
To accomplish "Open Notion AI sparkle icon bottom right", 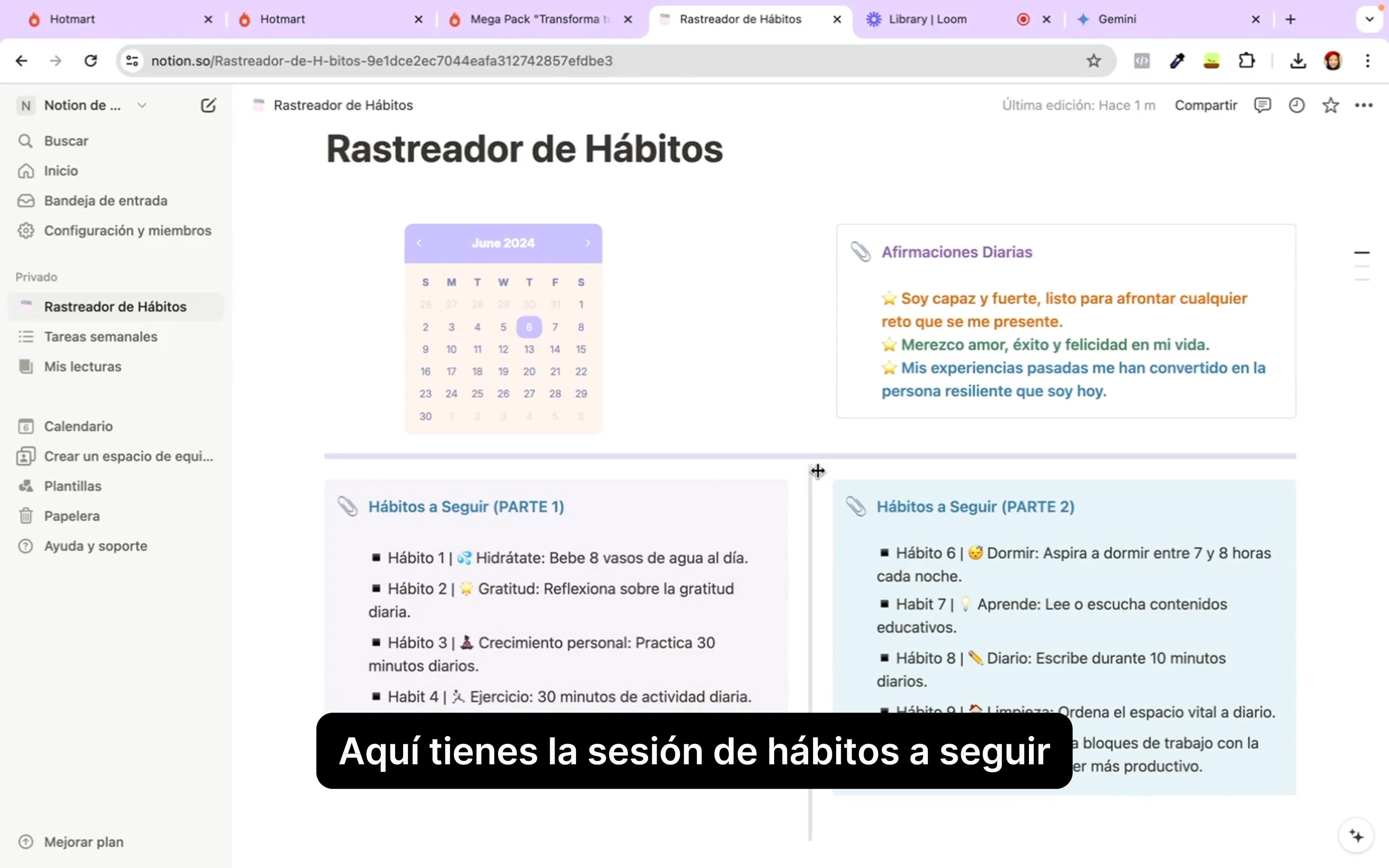I will (1356, 835).
